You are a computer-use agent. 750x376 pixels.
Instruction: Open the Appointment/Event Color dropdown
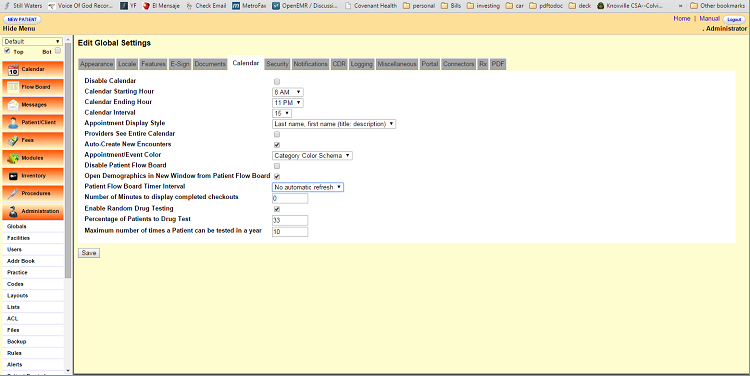pyautogui.click(x=312, y=155)
